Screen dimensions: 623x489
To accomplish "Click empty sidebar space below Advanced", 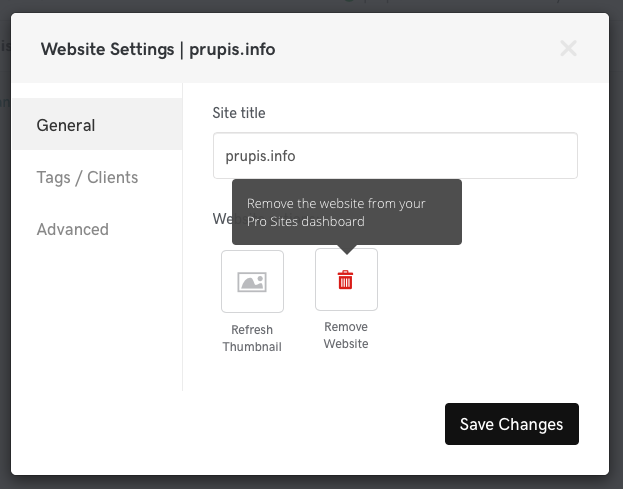I will (x=97, y=320).
